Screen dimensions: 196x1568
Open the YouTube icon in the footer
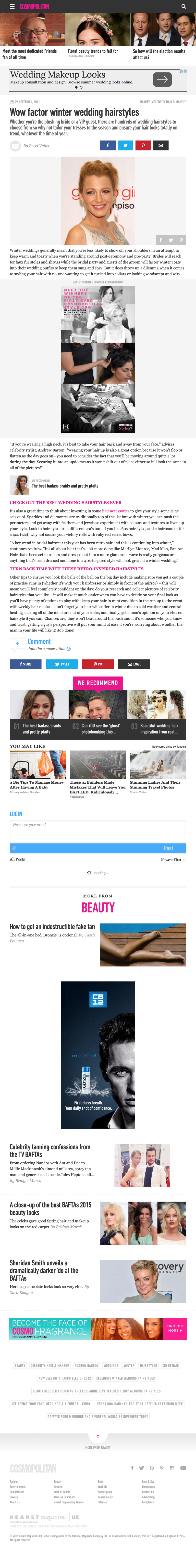[183, 1468]
